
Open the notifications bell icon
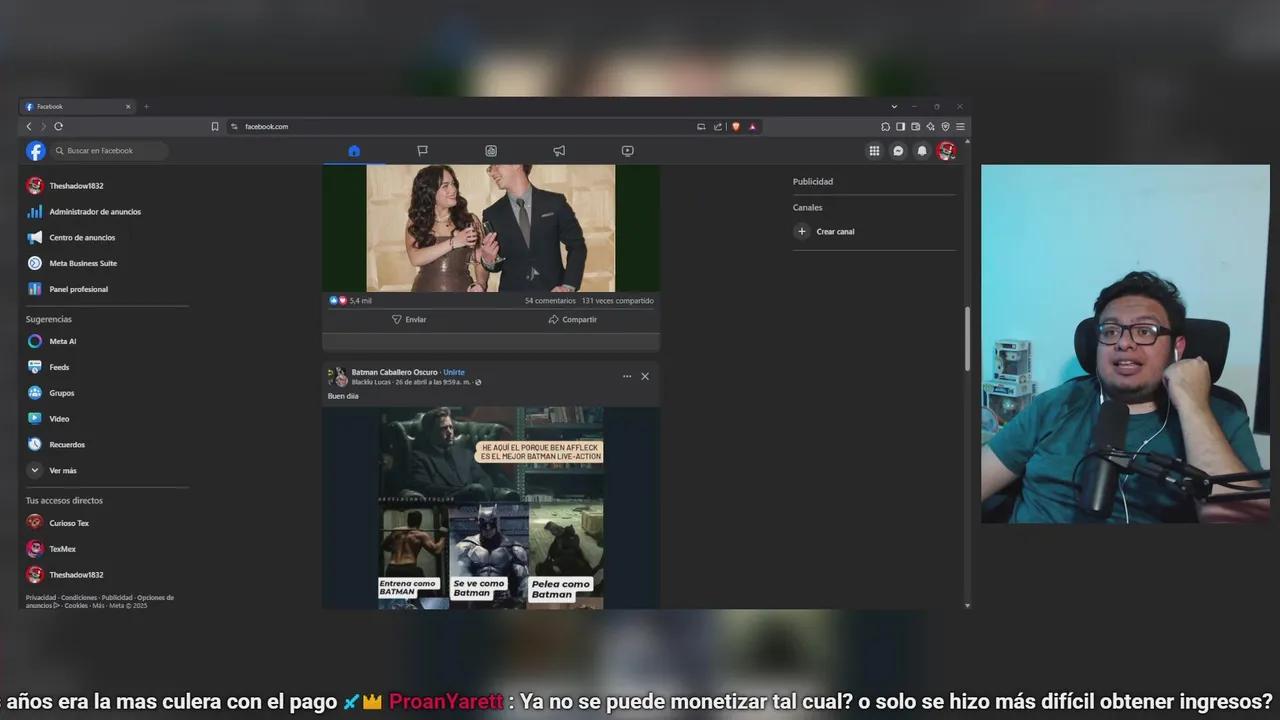tap(922, 151)
